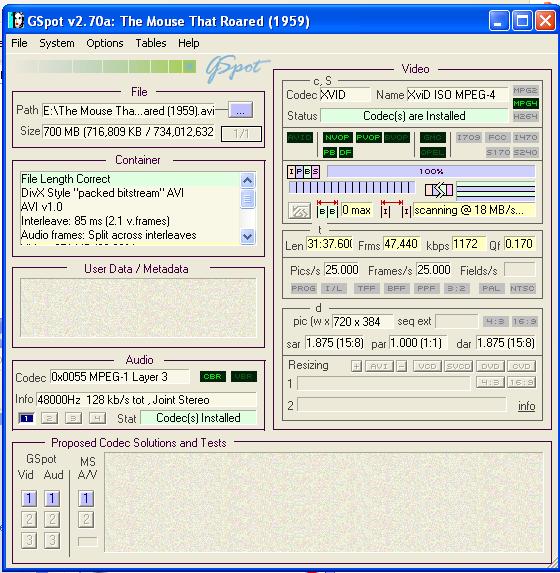Toggle the BFF field order indicator
Viewport: 560px width, 573px height.
(x=397, y=288)
